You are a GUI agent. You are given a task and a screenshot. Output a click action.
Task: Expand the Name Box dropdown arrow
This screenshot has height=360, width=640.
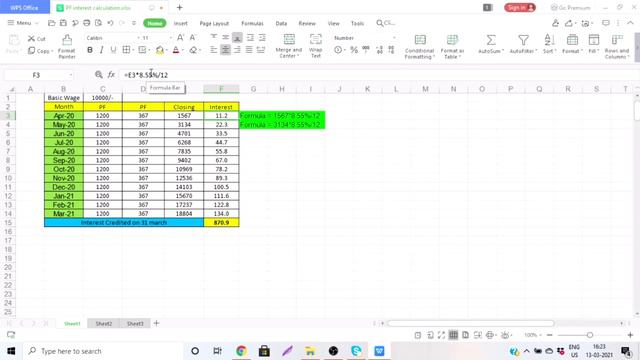tap(71, 75)
